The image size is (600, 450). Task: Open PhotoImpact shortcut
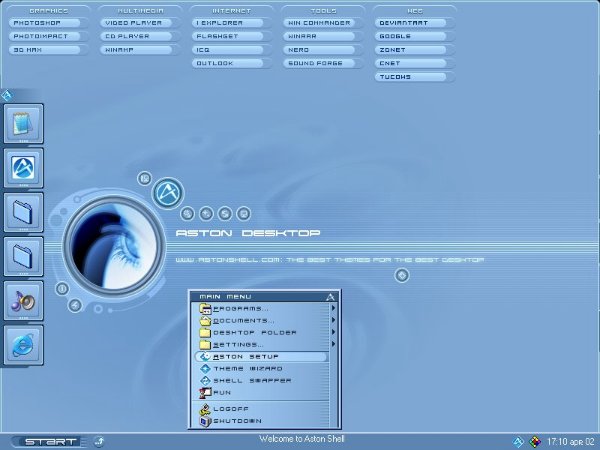(45, 36)
